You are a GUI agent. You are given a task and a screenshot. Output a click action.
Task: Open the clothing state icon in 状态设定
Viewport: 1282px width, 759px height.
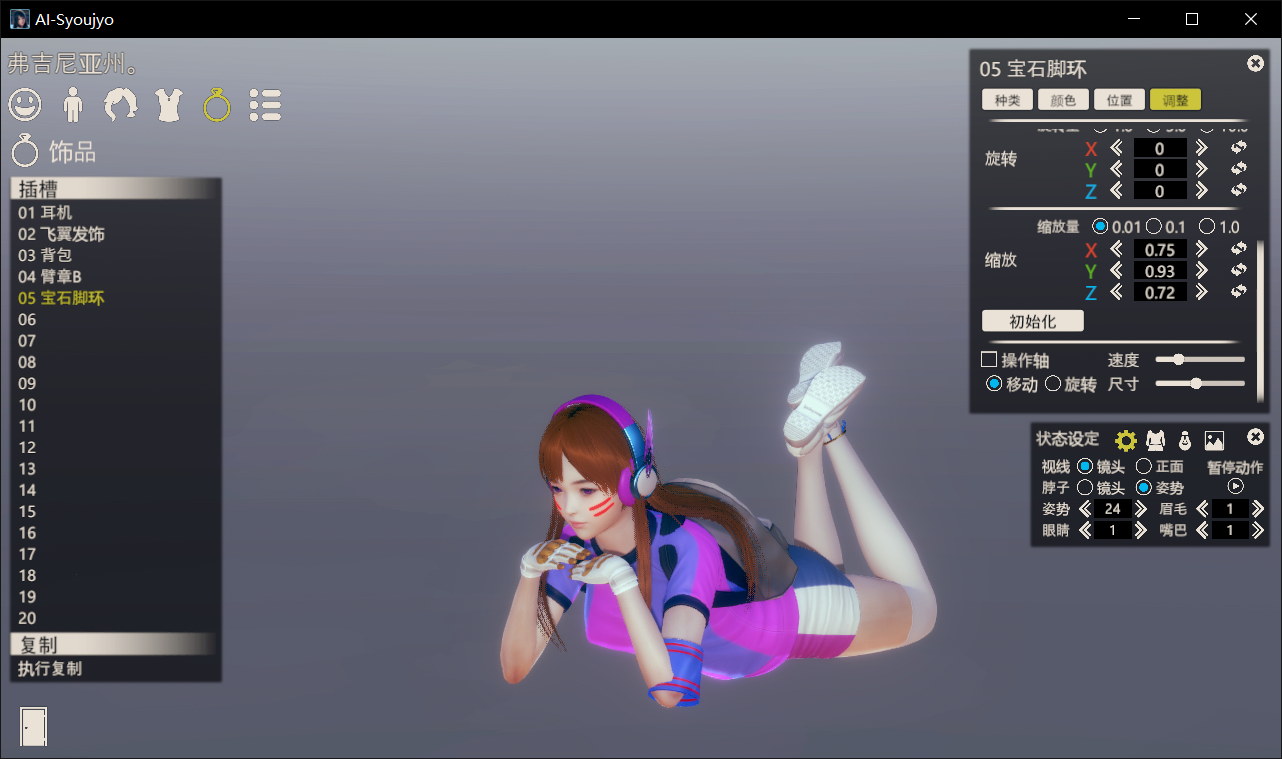coord(1156,440)
